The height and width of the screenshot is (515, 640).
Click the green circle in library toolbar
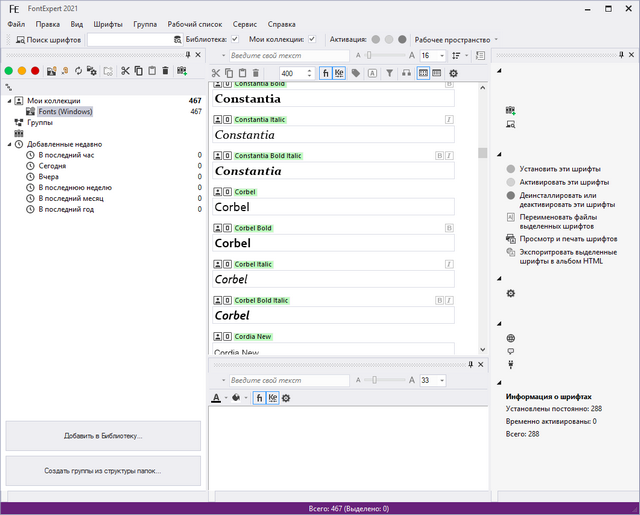pos(10,71)
